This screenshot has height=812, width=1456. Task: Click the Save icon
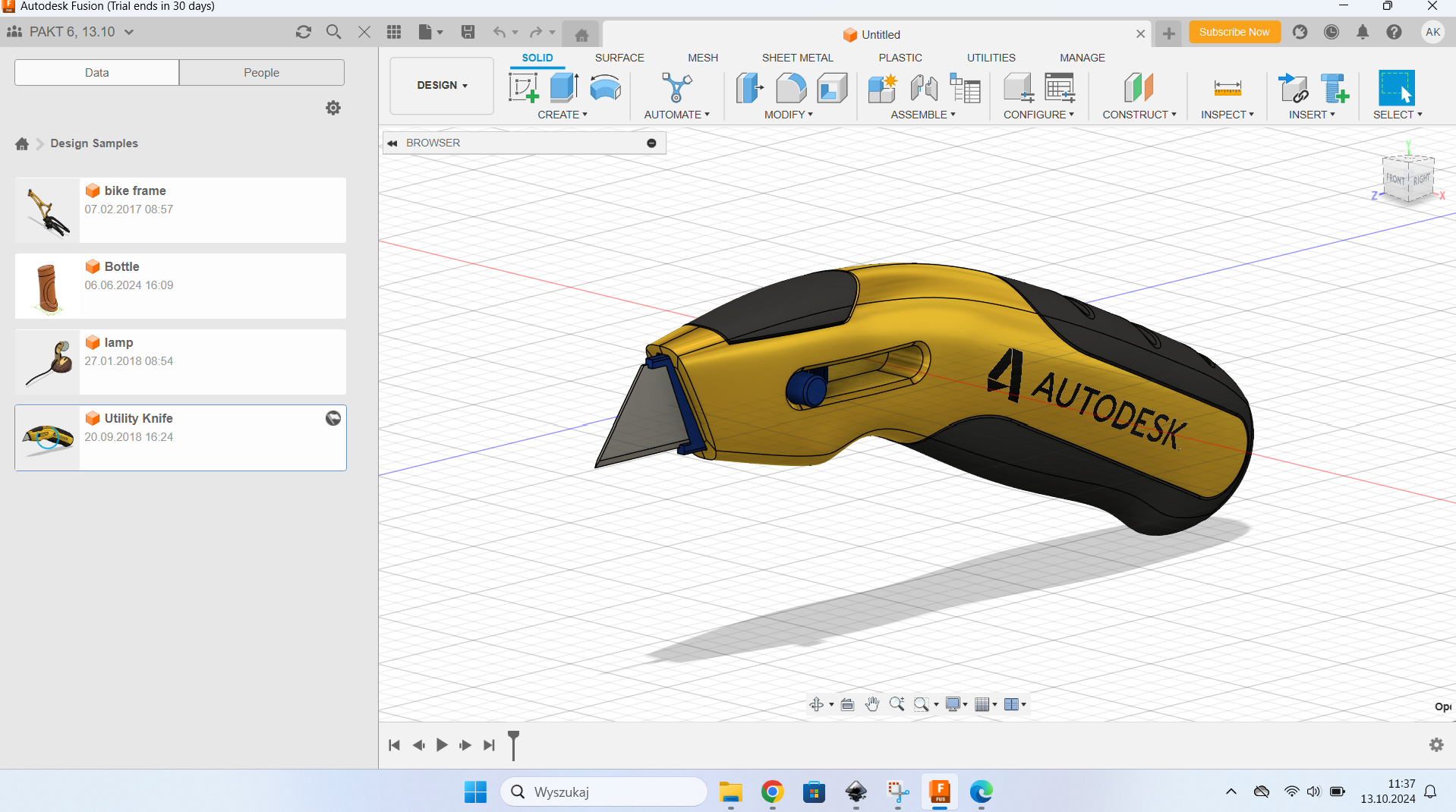click(x=468, y=32)
